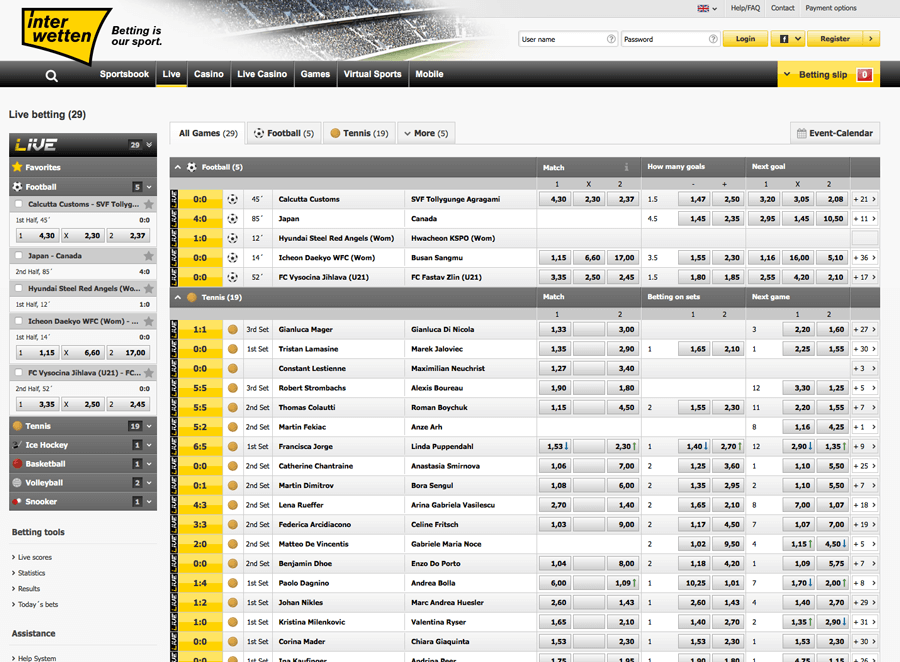This screenshot has width=900, height=662.
Task: Go to Virtual Sports
Action: click(x=373, y=74)
